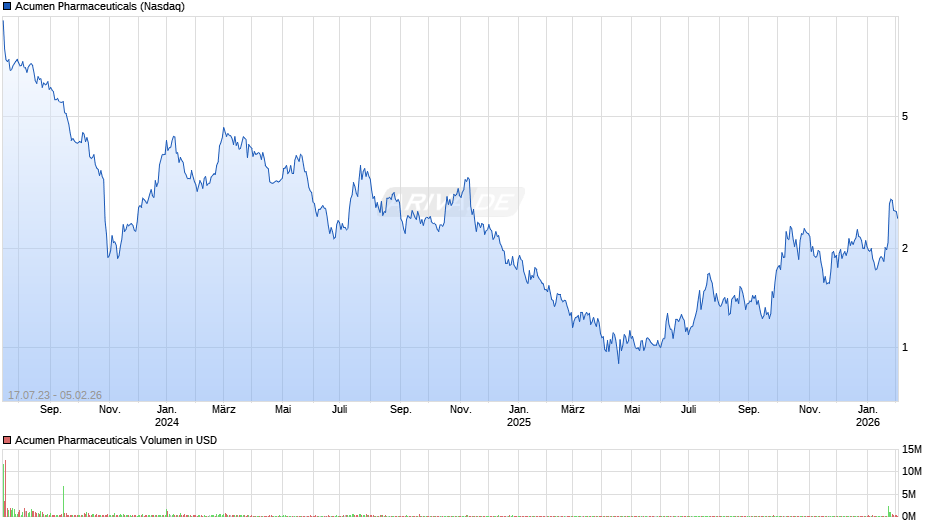Click the 'März' label of 2025
Screen dimensions: 940x526
coord(573,410)
